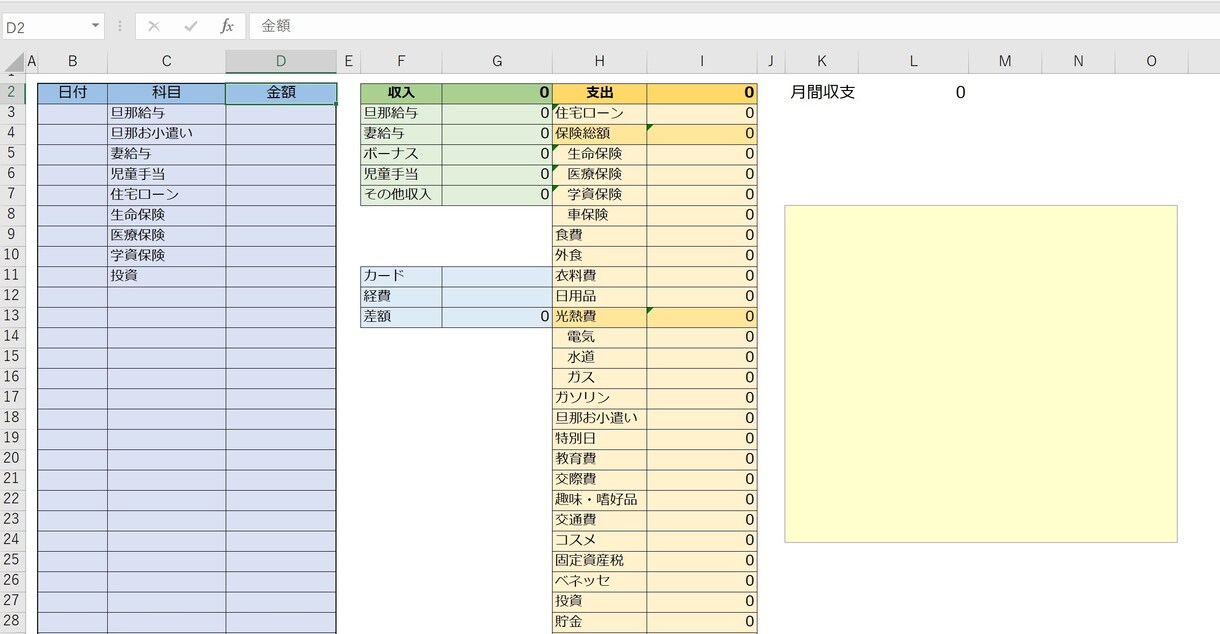Click the 外食 expense cell
This screenshot has height=634, width=1220.
click(599, 256)
